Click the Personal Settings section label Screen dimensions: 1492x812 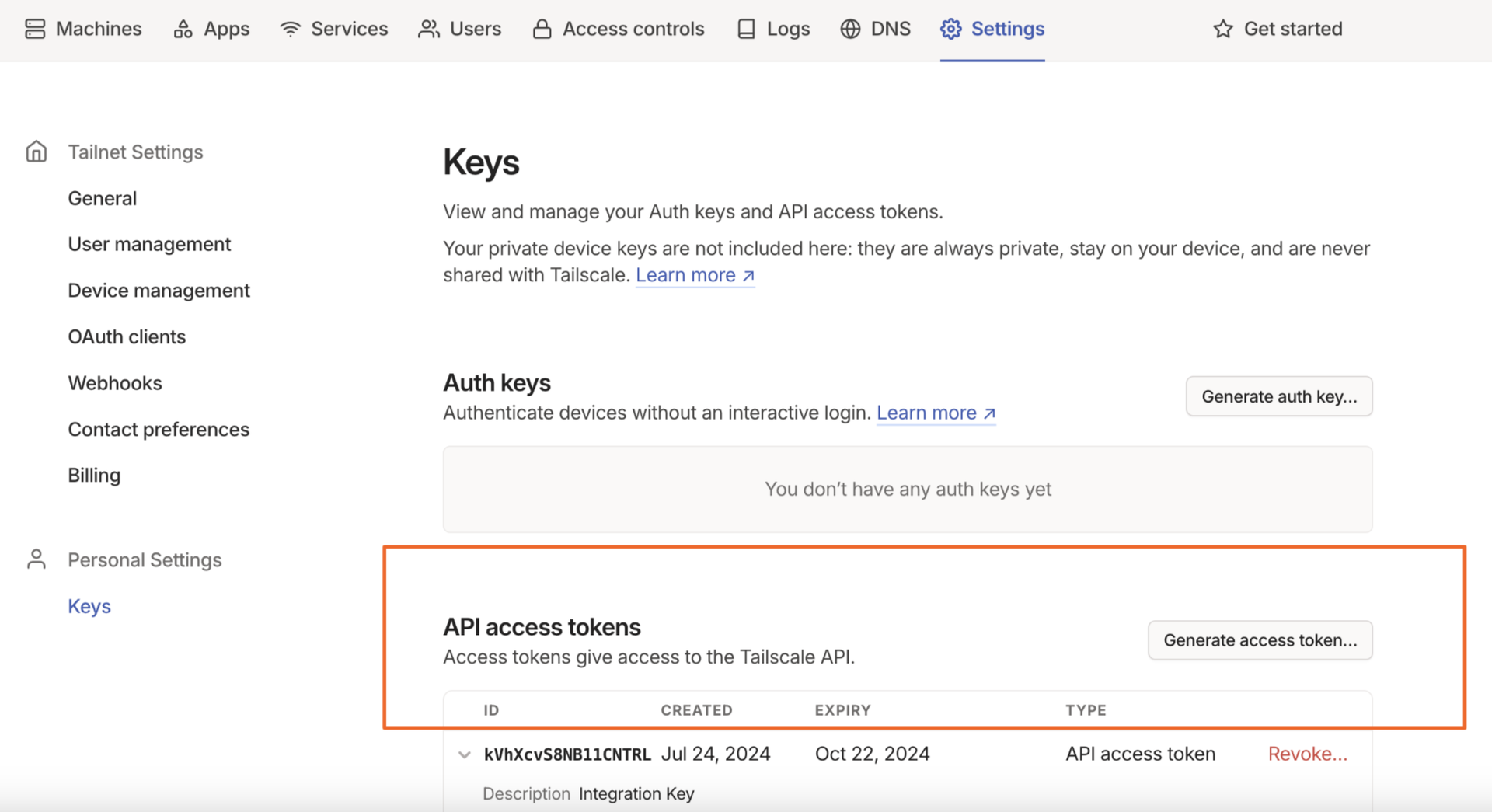coord(145,559)
